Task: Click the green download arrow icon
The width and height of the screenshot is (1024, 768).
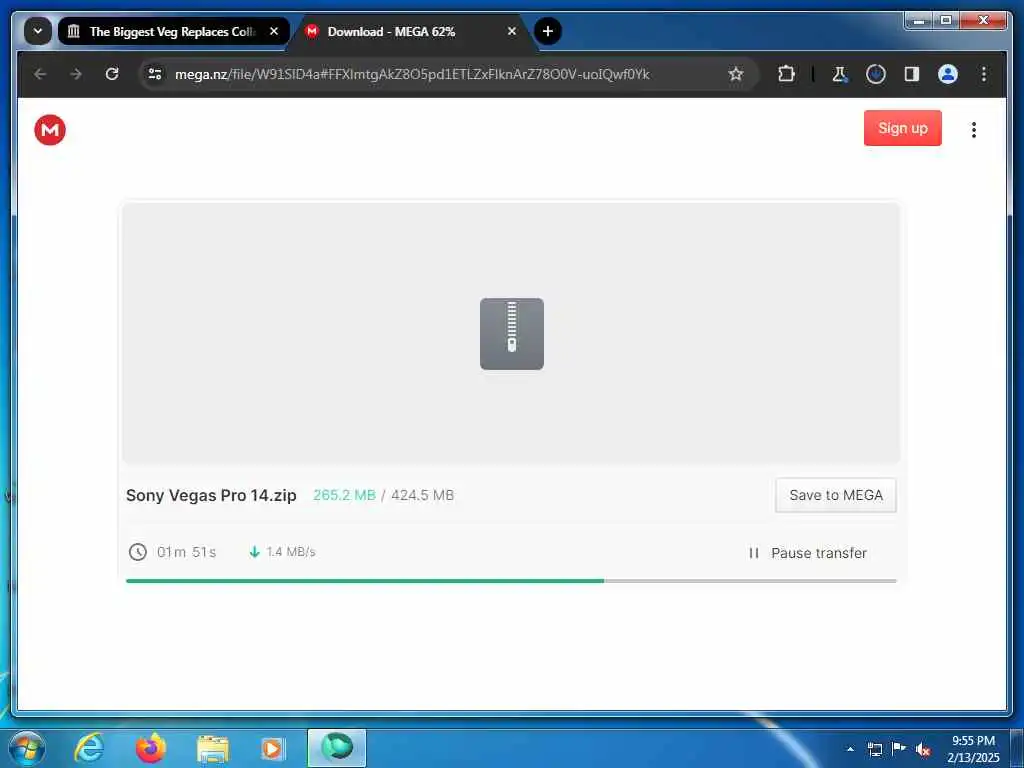Action: click(x=255, y=552)
